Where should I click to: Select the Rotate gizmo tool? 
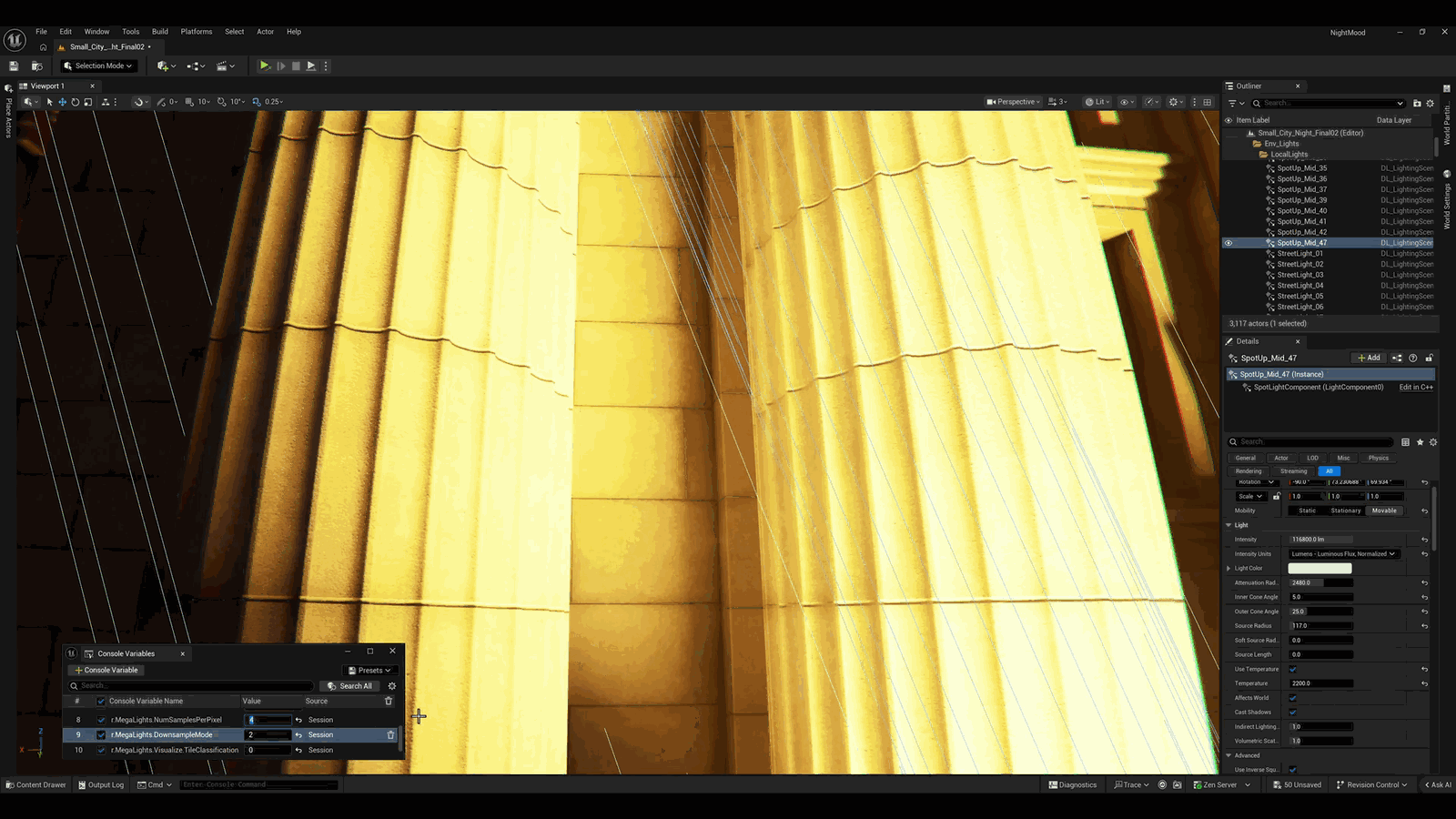76,102
